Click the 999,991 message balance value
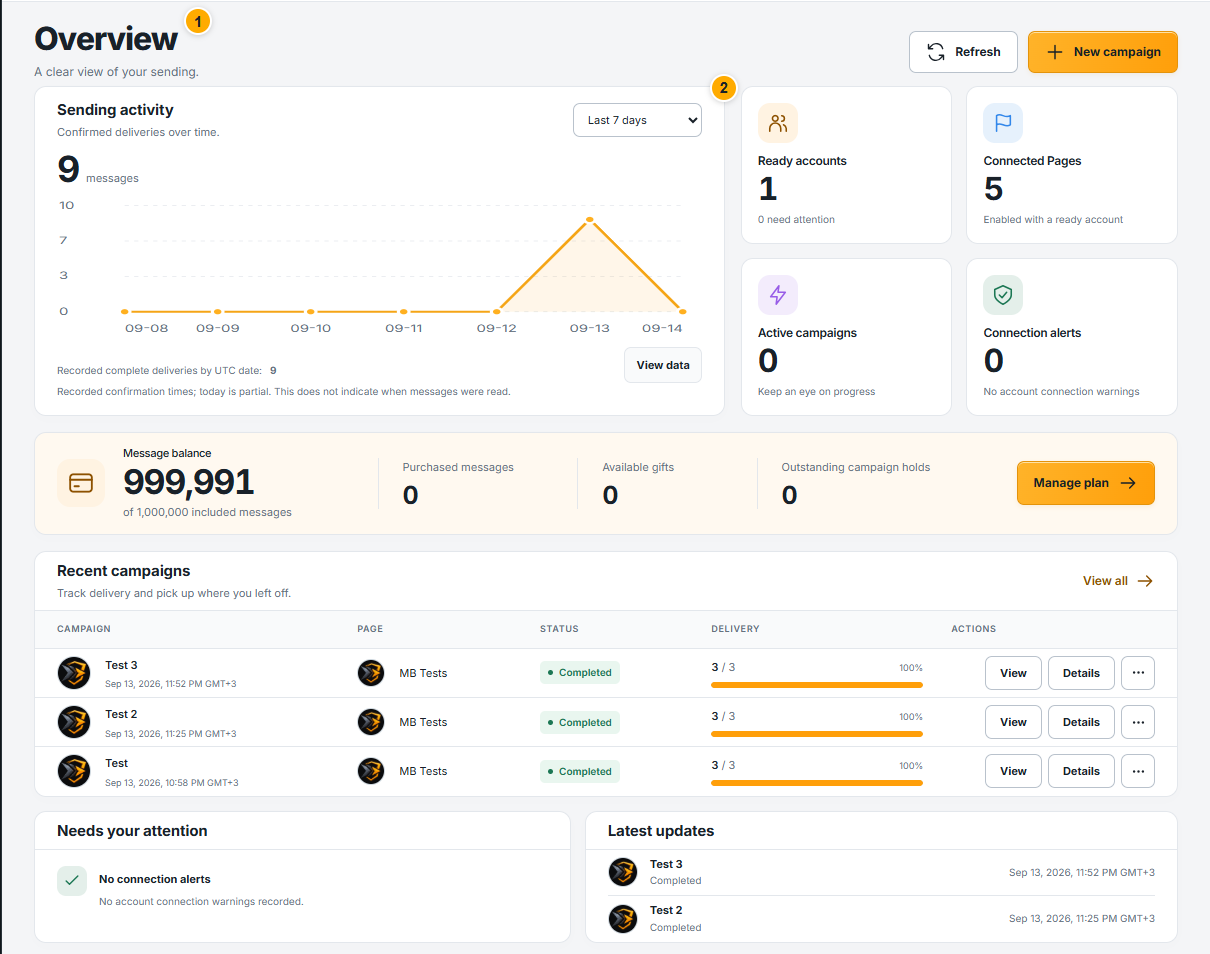 pos(189,483)
